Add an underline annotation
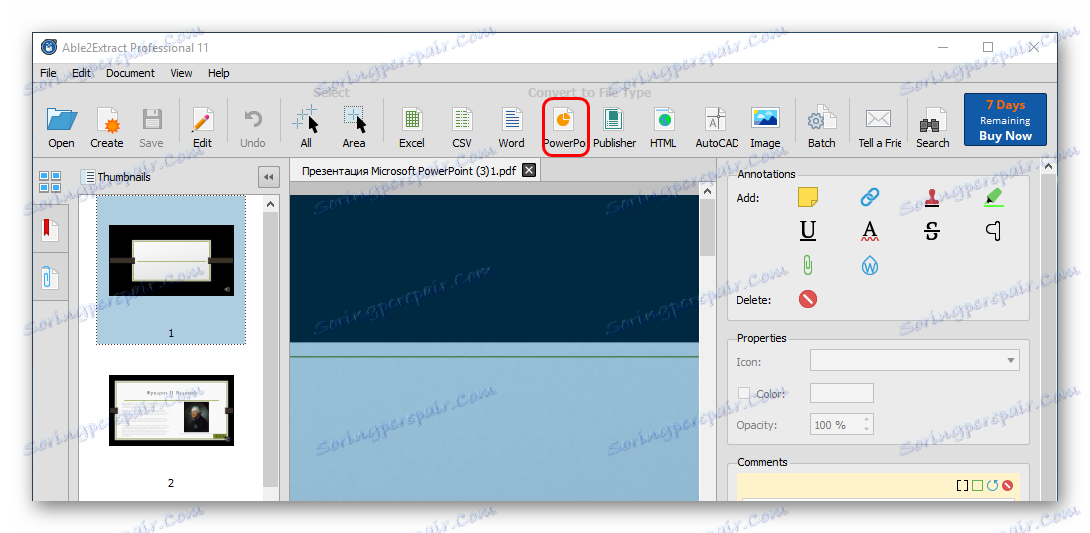This screenshot has width=1090, height=533. [x=808, y=231]
